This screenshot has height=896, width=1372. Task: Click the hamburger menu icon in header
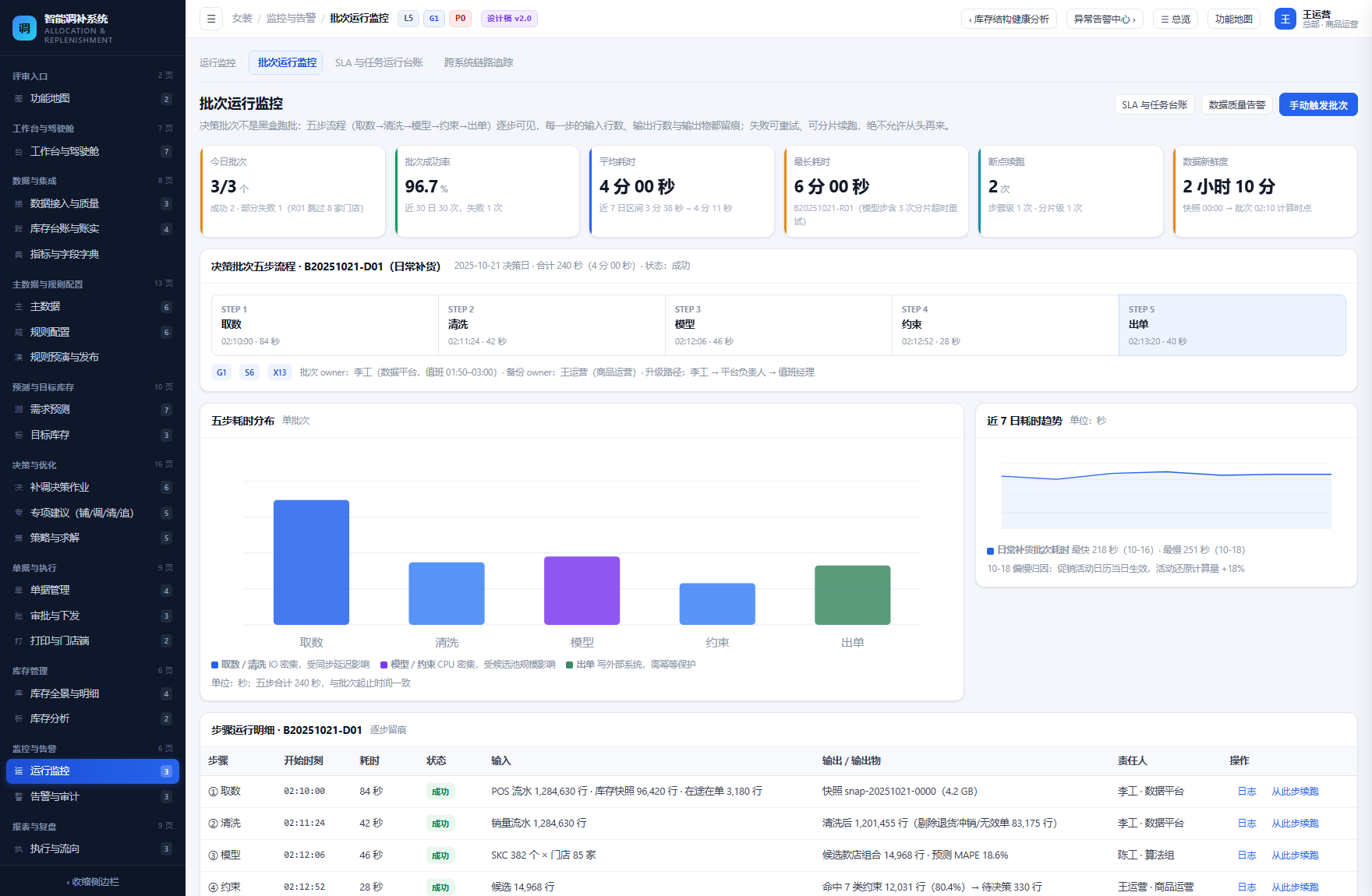tap(211, 19)
